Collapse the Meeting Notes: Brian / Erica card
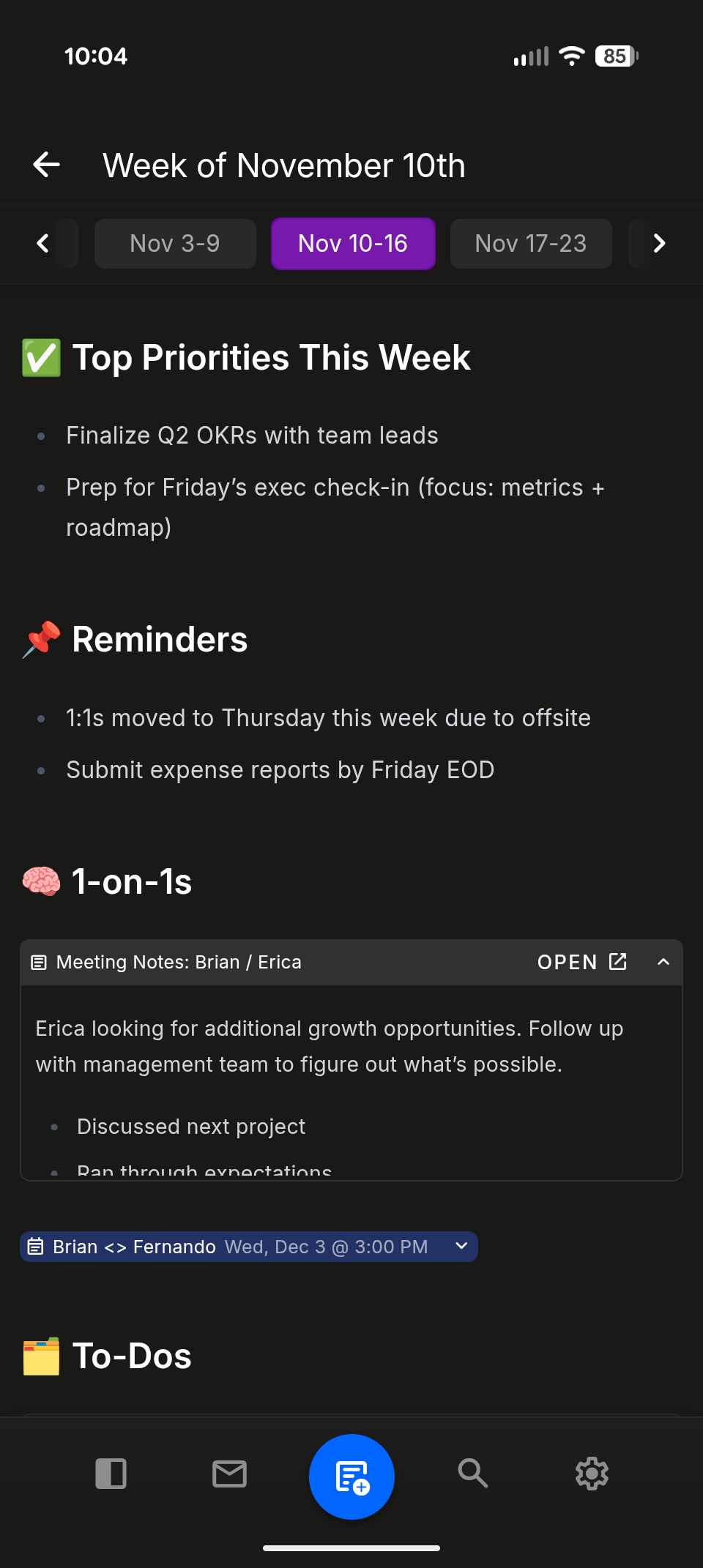Screen dimensions: 703x1568 pos(663,962)
